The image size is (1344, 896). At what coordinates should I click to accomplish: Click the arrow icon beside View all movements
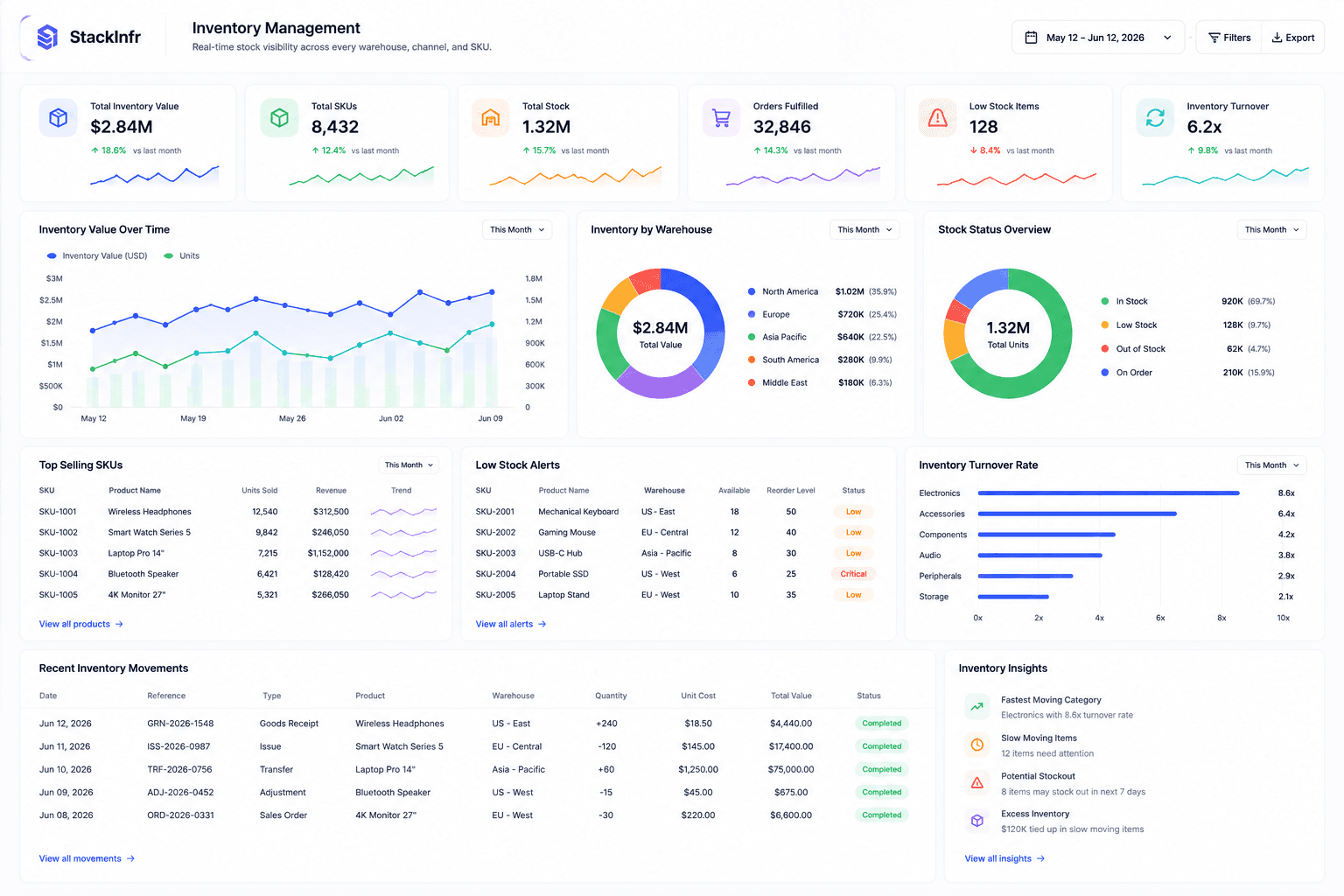[x=130, y=858]
